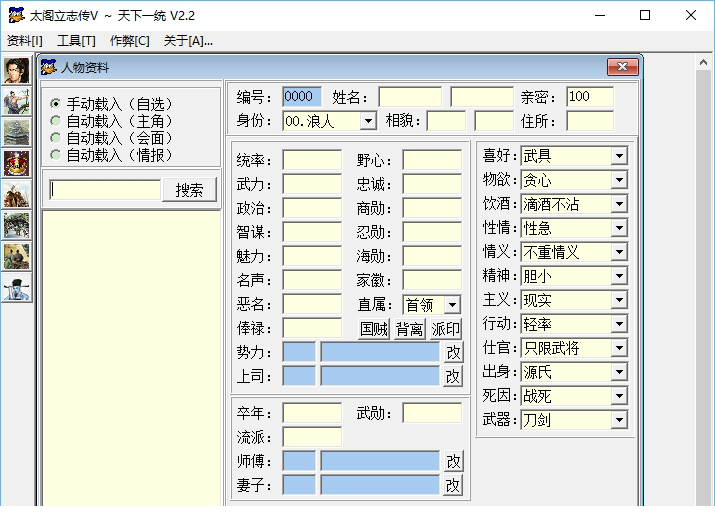Open the 直属 dropdown showing 首领
Screen dimensions: 715x526
click(452, 305)
